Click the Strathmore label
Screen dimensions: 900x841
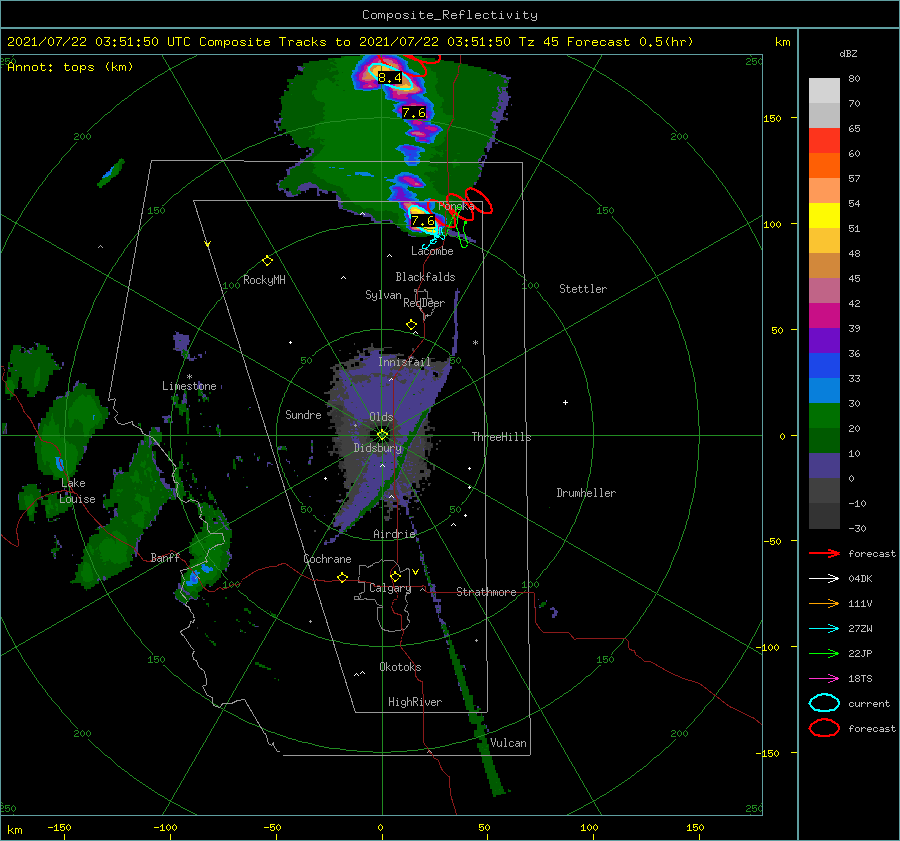point(486,592)
